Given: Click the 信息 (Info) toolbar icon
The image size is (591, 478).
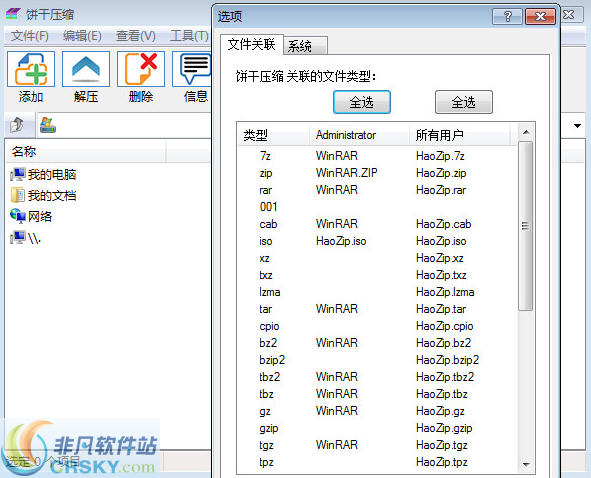Looking at the screenshot, I should tap(192, 69).
